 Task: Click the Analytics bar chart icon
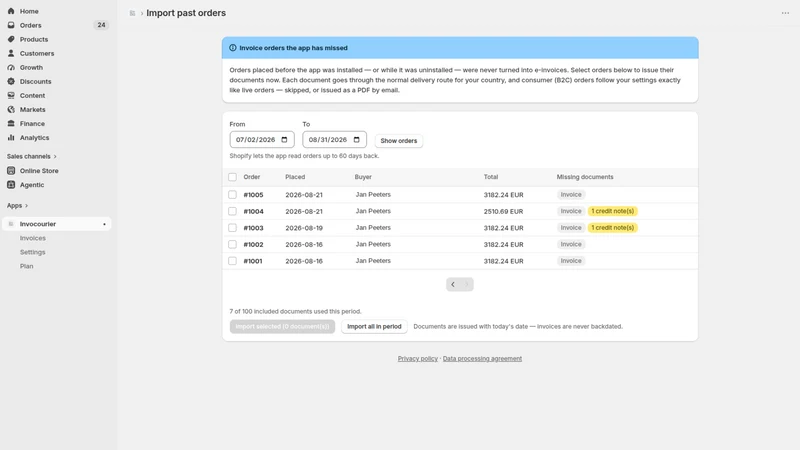[x=11, y=137]
